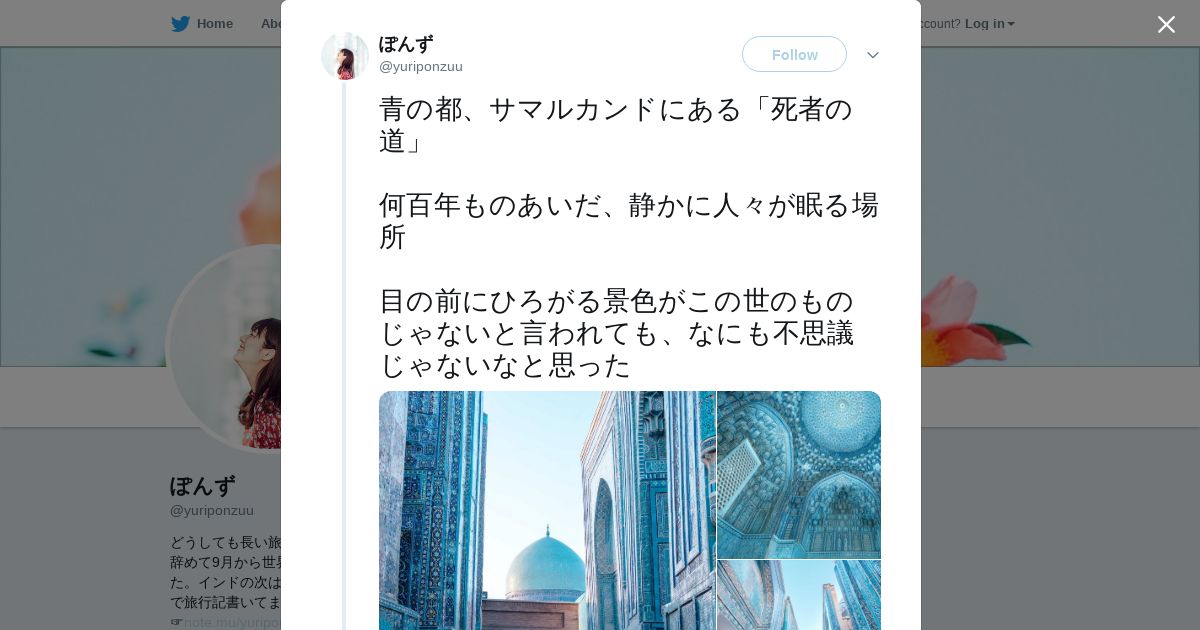This screenshot has width=1200, height=630.
Task: Close the tweet popup with the X
Action: point(1166,24)
